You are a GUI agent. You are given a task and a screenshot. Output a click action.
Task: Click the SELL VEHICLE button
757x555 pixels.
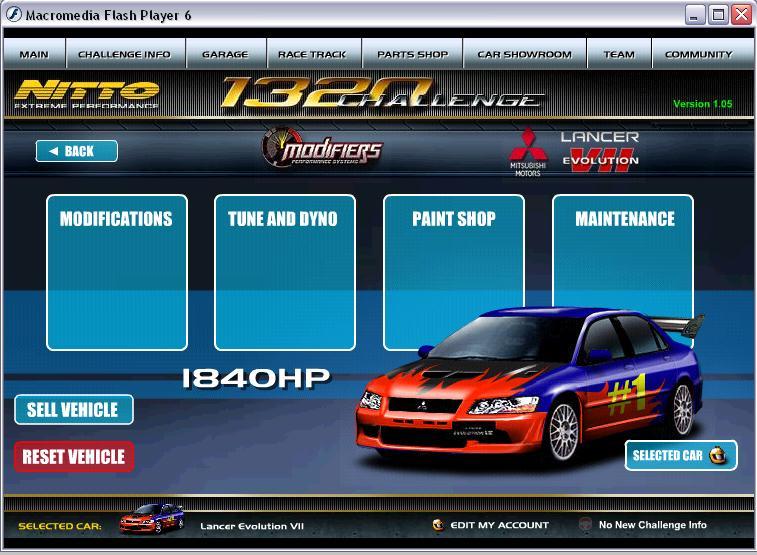tap(74, 410)
